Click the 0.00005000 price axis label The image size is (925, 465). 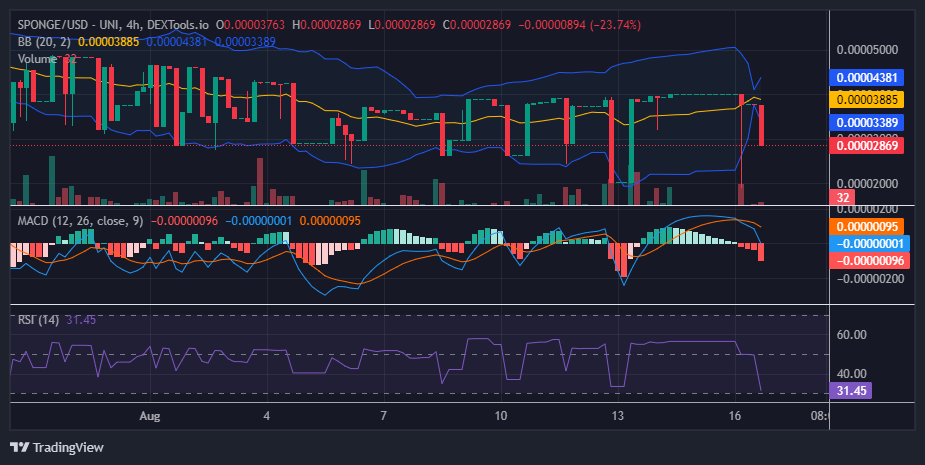pyautogui.click(x=867, y=49)
